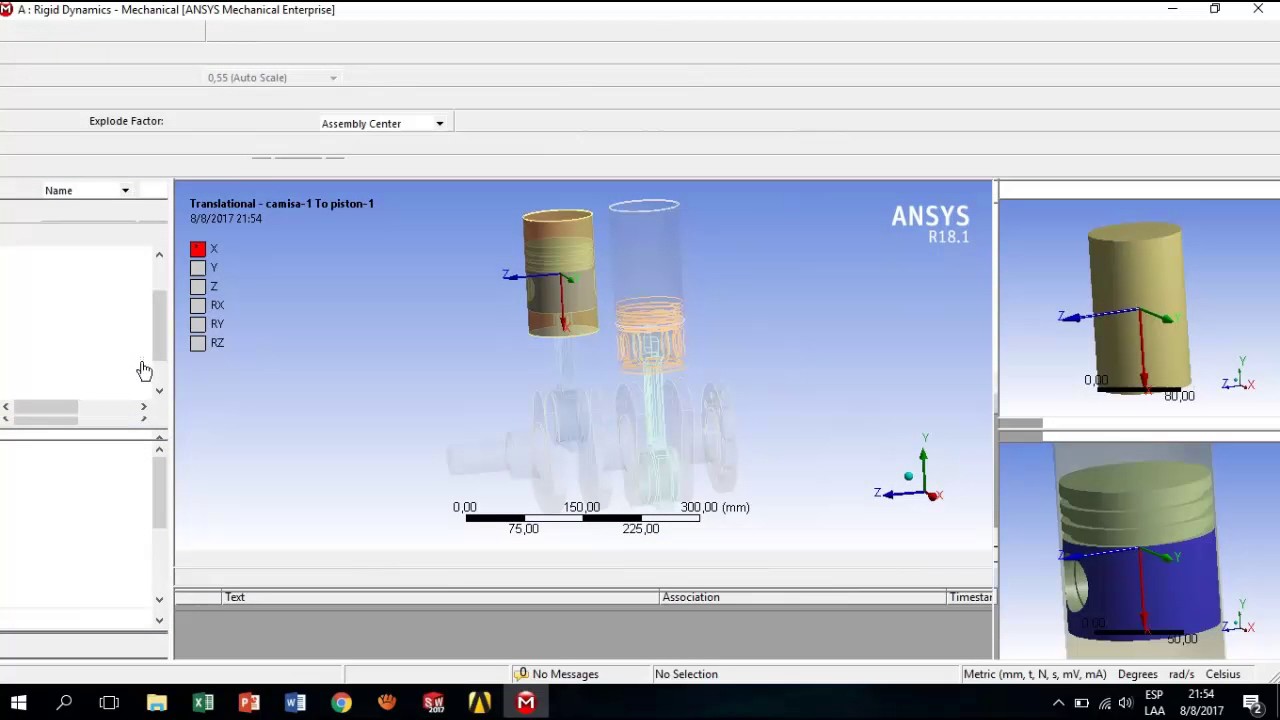Open Google Chrome from the taskbar
This screenshot has height=720, width=1280.
[x=341, y=703]
